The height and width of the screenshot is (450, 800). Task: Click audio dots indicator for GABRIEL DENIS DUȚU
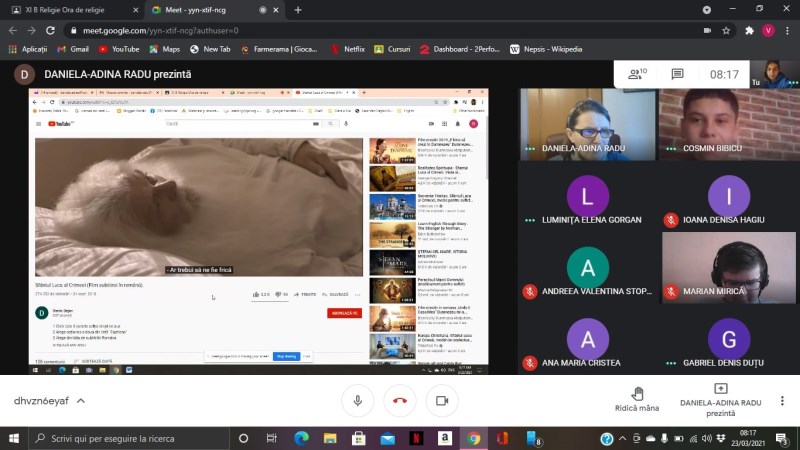pos(671,363)
